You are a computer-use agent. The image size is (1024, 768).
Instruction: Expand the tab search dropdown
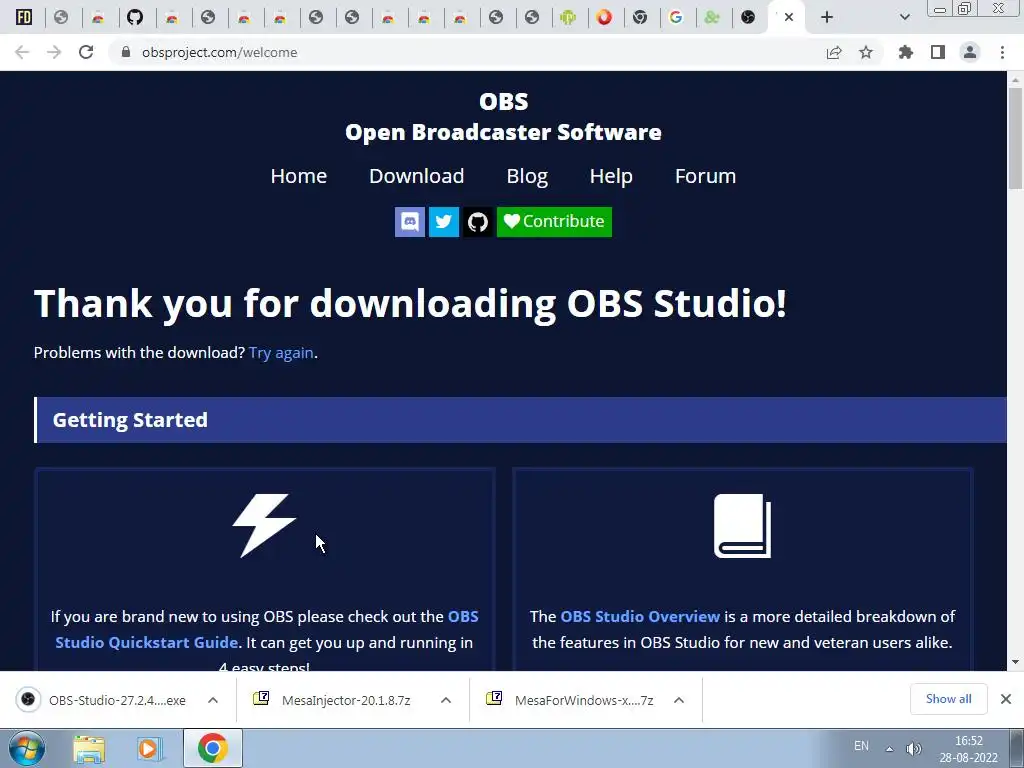pos(904,17)
